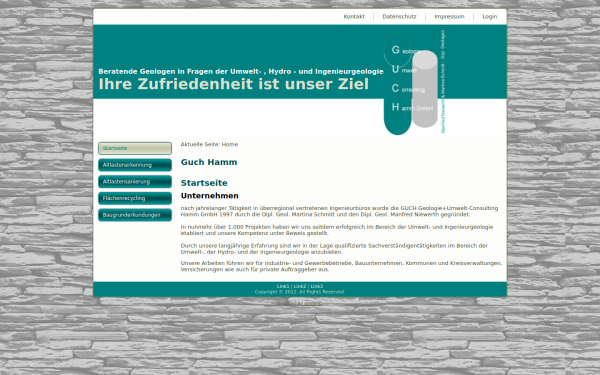Image resolution: width=600 pixels, height=375 pixels.
Task: Open the Kontakt link in top bar
Action: click(354, 16)
